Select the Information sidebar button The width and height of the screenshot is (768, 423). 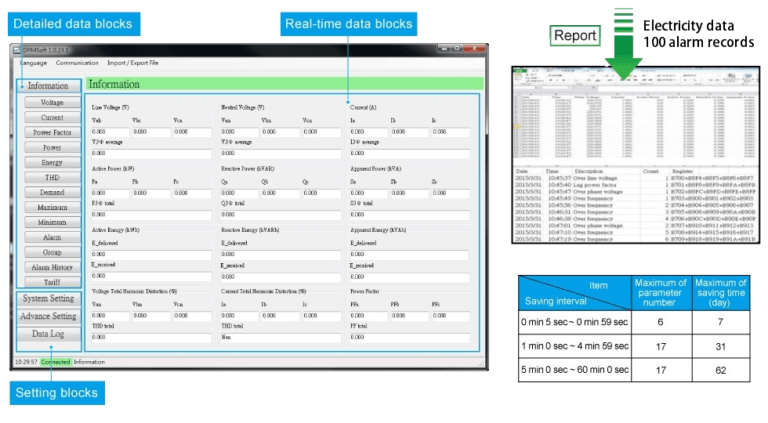[x=48, y=86]
